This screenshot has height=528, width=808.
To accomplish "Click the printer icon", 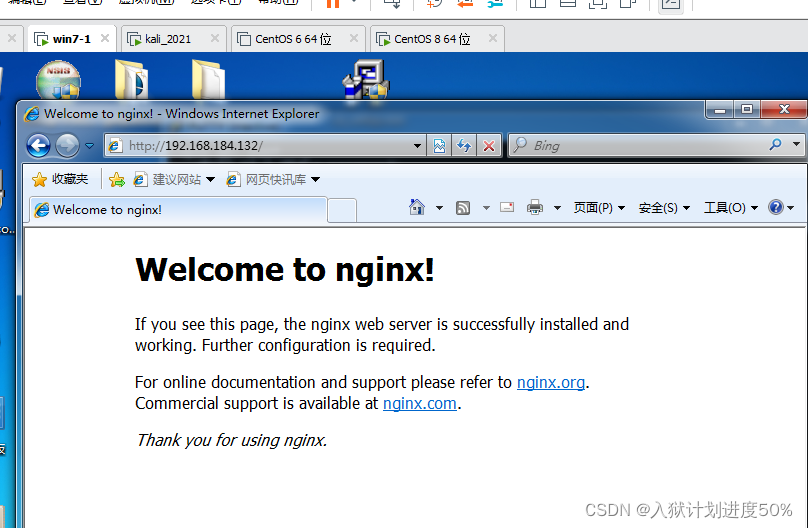I will click(x=535, y=208).
